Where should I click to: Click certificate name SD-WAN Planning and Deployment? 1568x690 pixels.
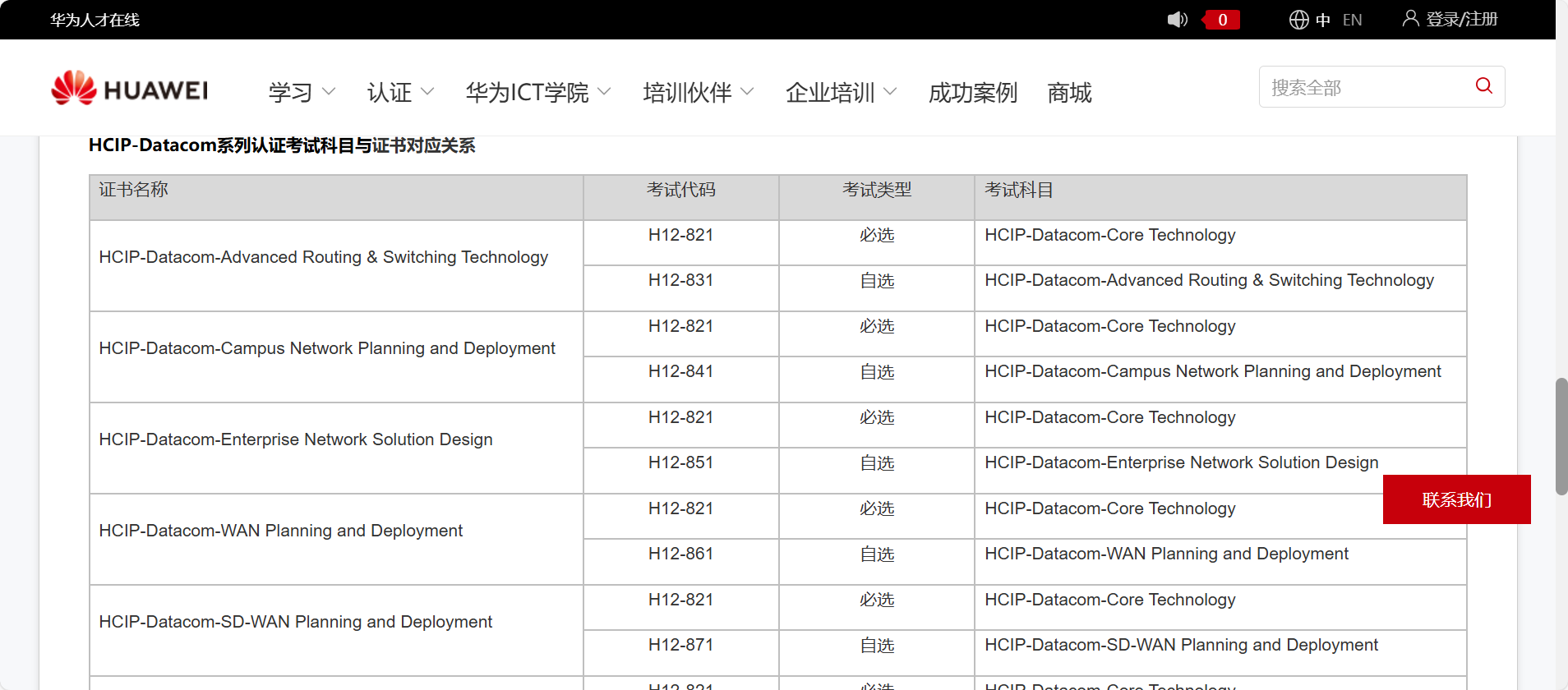click(x=296, y=622)
